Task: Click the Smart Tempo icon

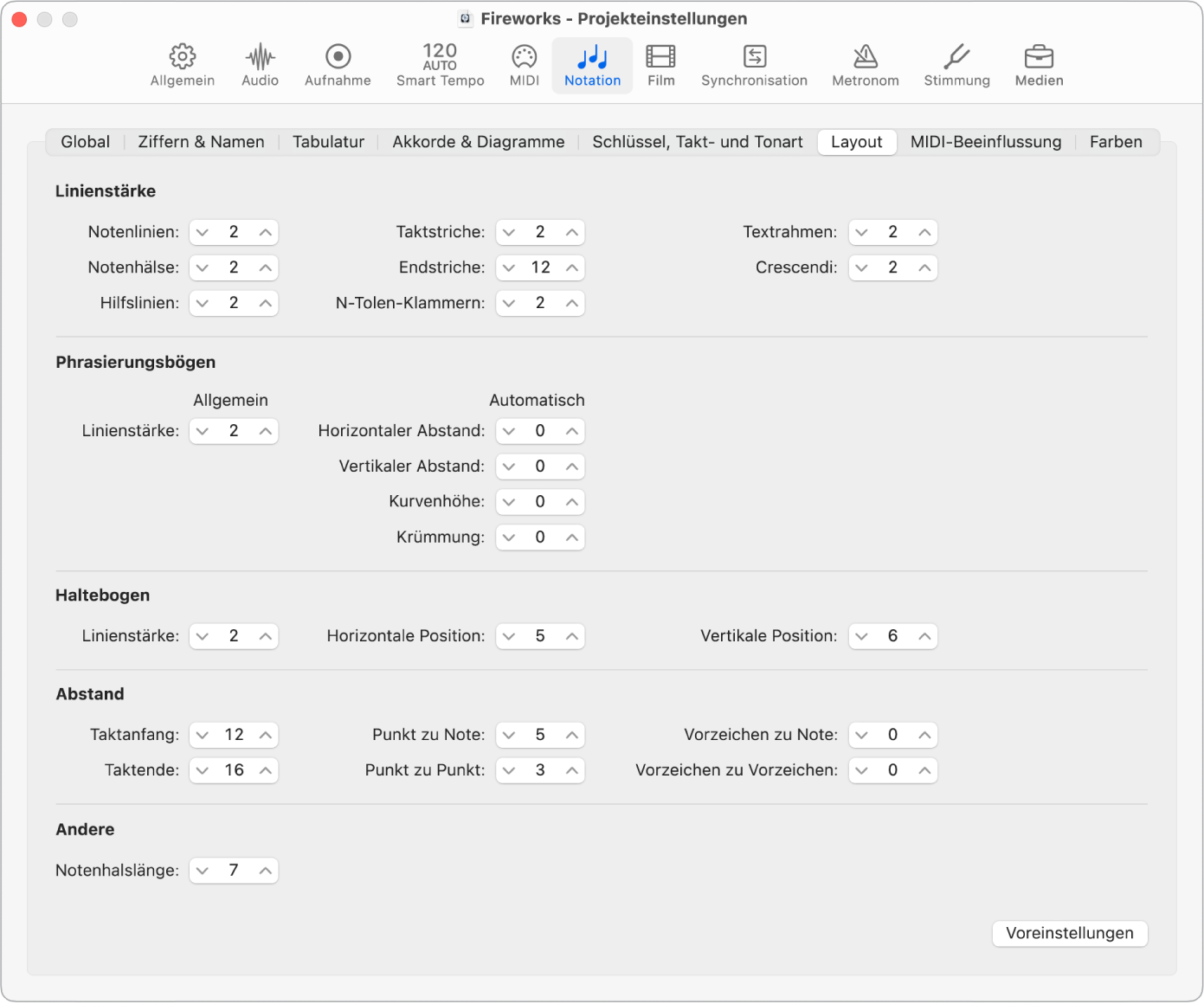Action: (x=440, y=65)
